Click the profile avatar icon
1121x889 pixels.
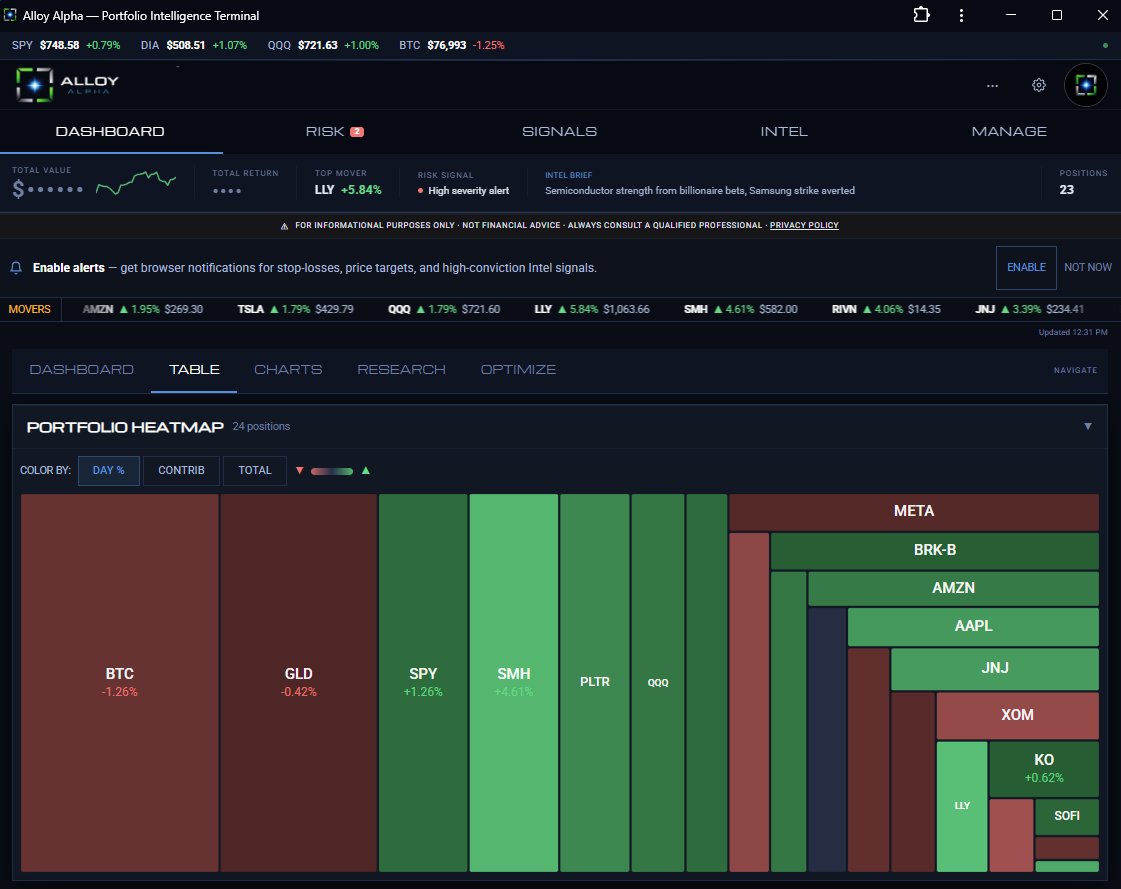[1085, 85]
